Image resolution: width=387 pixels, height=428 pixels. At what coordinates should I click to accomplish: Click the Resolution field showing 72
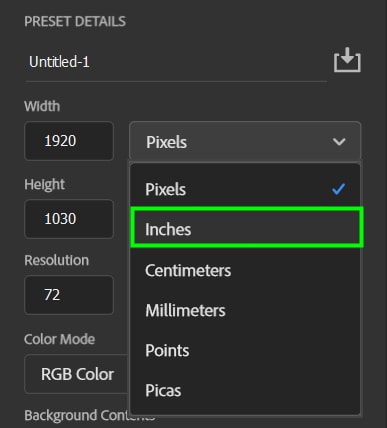click(69, 295)
